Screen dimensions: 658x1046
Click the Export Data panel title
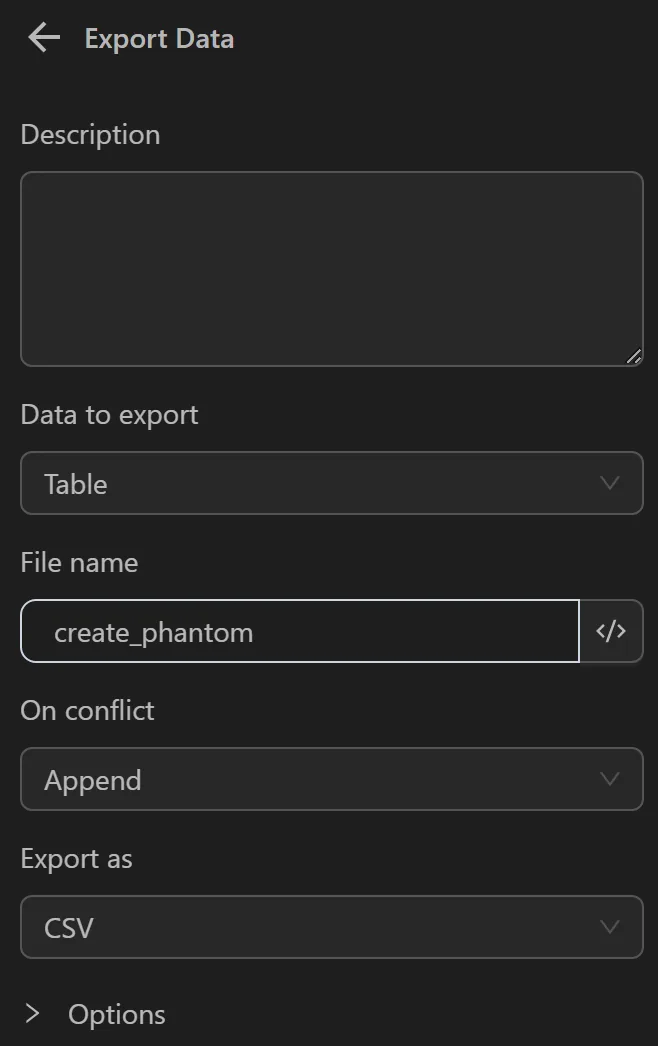tap(159, 38)
